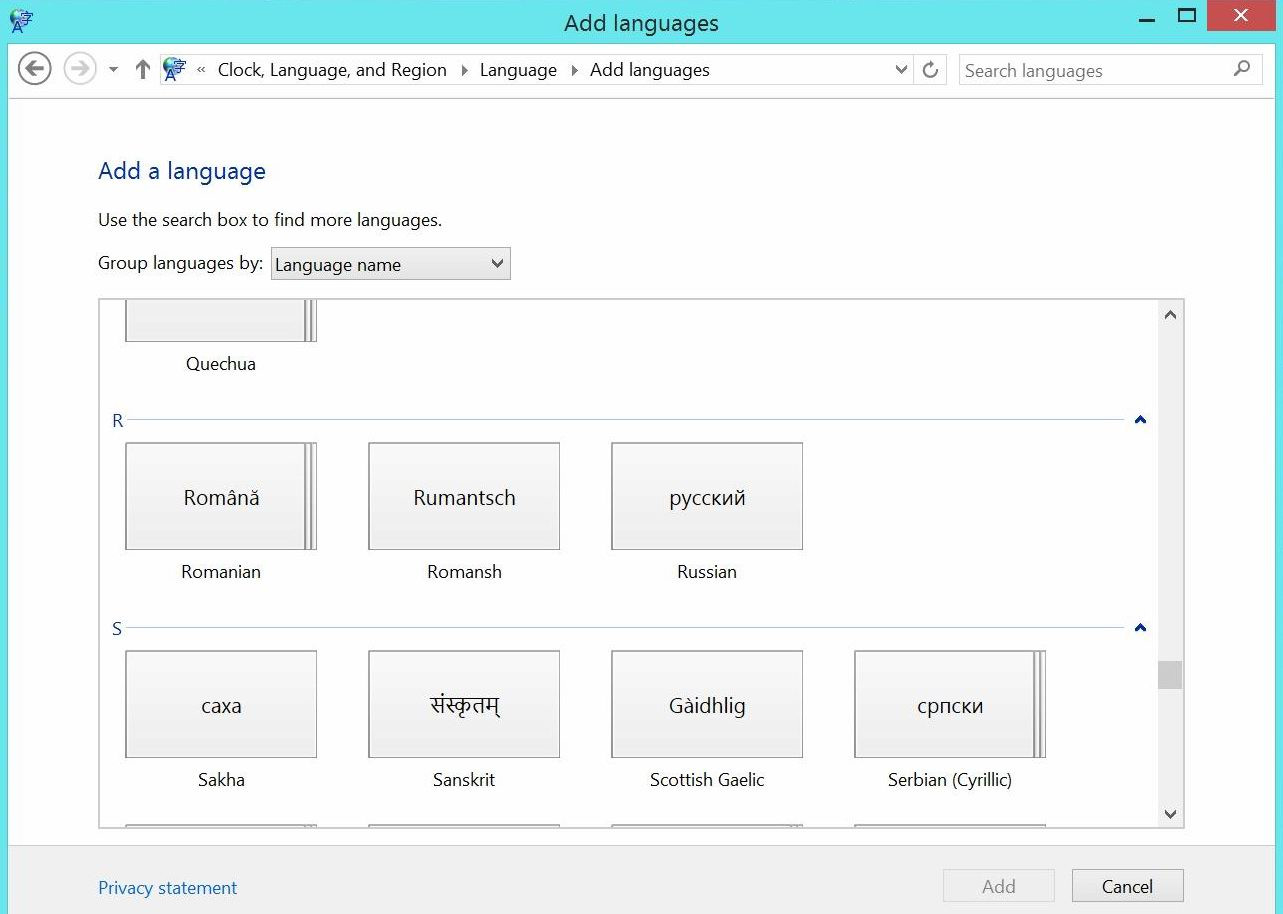Expand the address bar history dropdown
Screen dimensions: 1283x914
901,70
